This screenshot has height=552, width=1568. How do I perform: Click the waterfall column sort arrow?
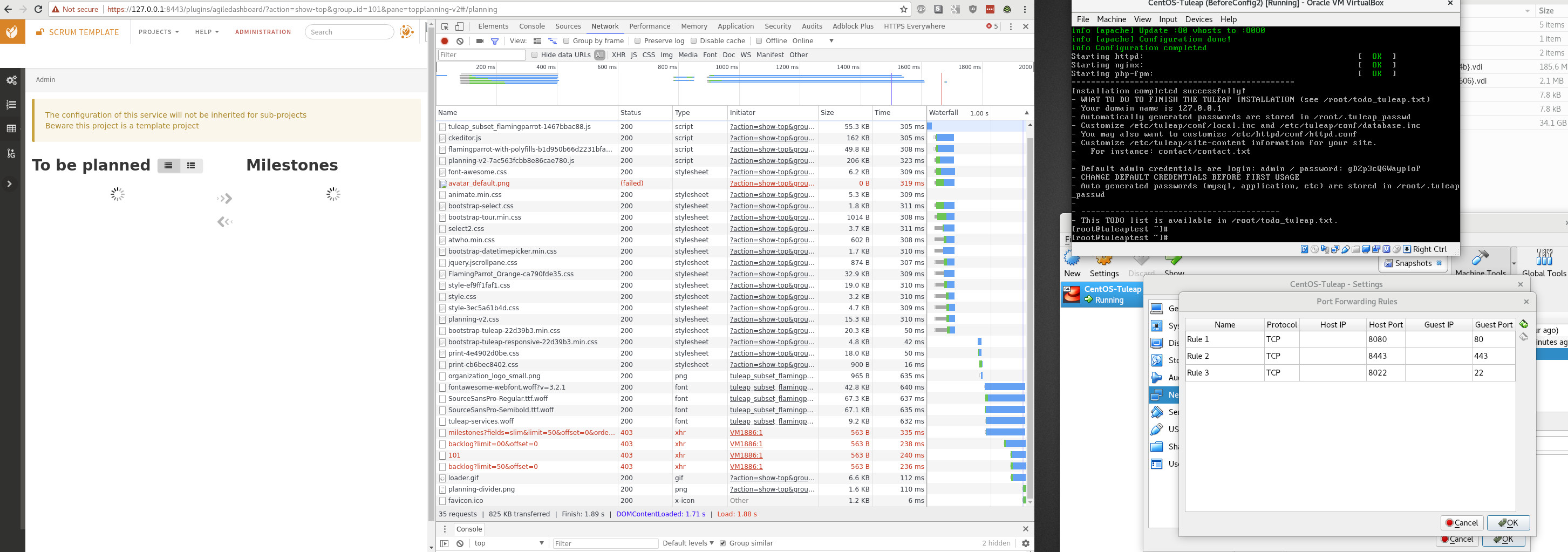pyautogui.click(x=1026, y=113)
